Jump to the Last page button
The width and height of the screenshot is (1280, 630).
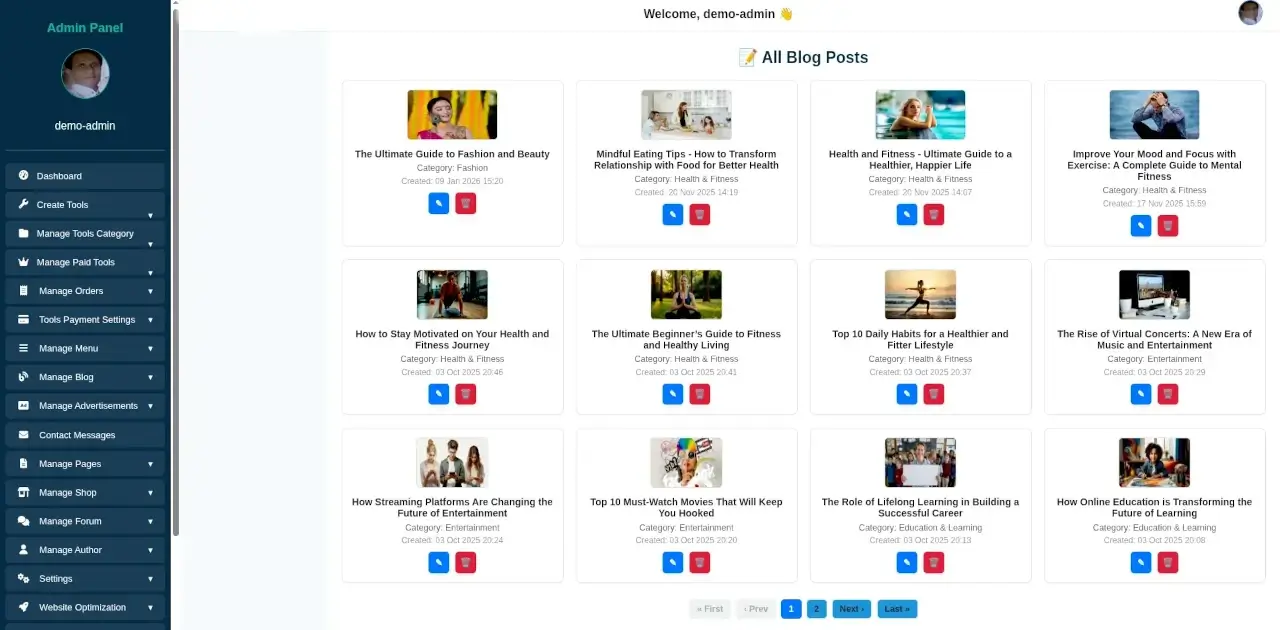click(897, 609)
